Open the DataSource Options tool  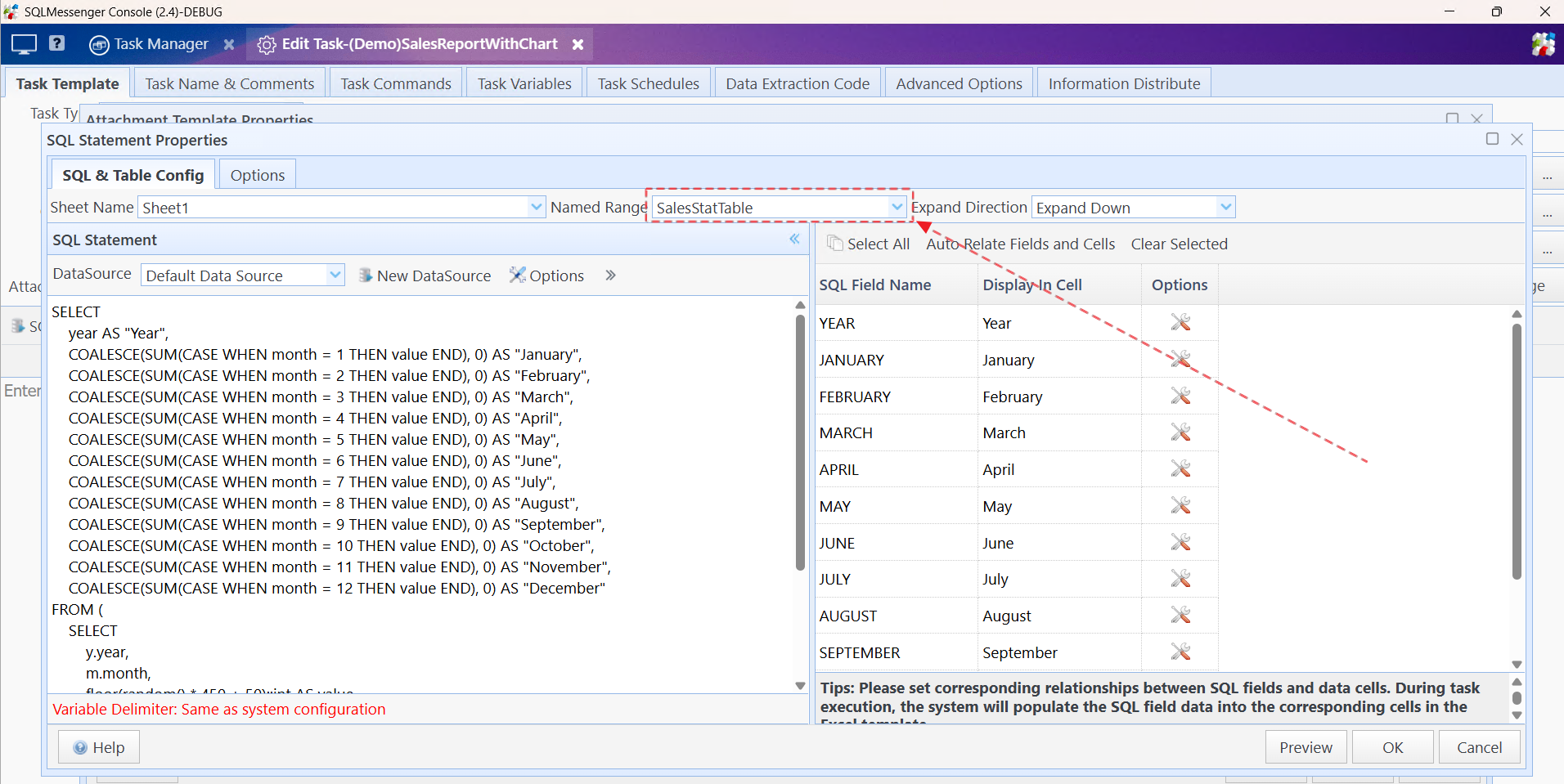pos(547,276)
